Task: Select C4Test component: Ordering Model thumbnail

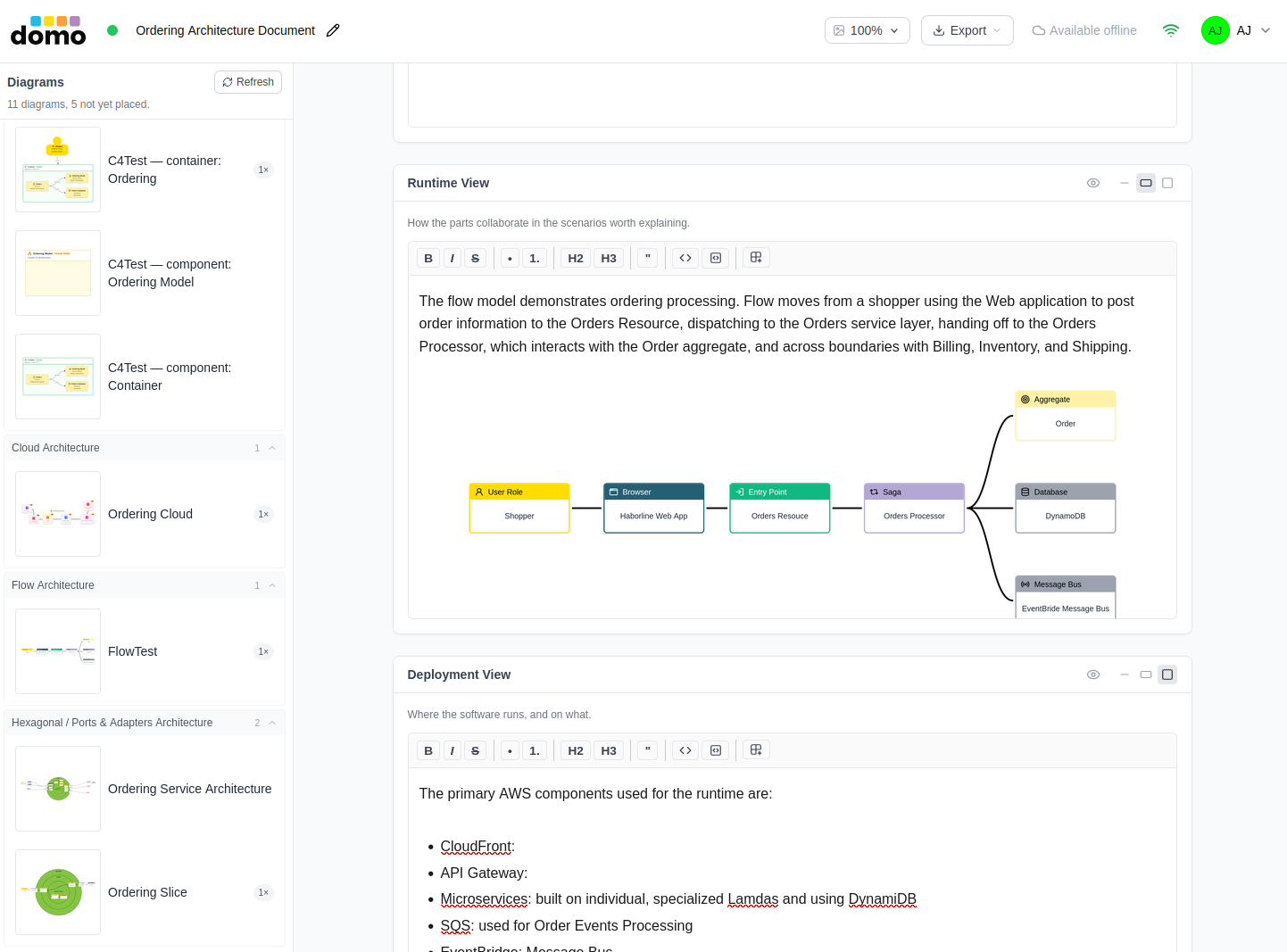Action: pos(58,273)
